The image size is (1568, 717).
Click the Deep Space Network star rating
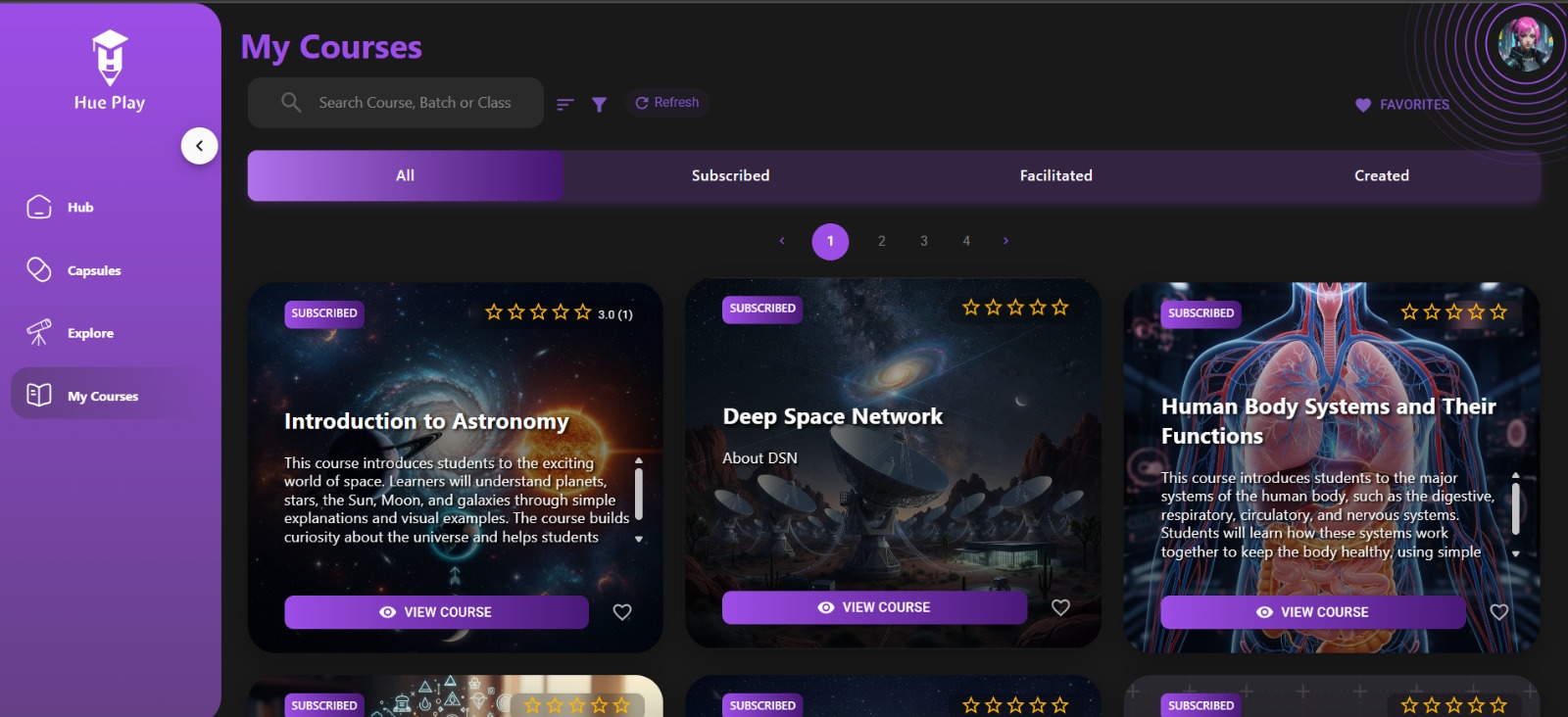[x=1015, y=308]
